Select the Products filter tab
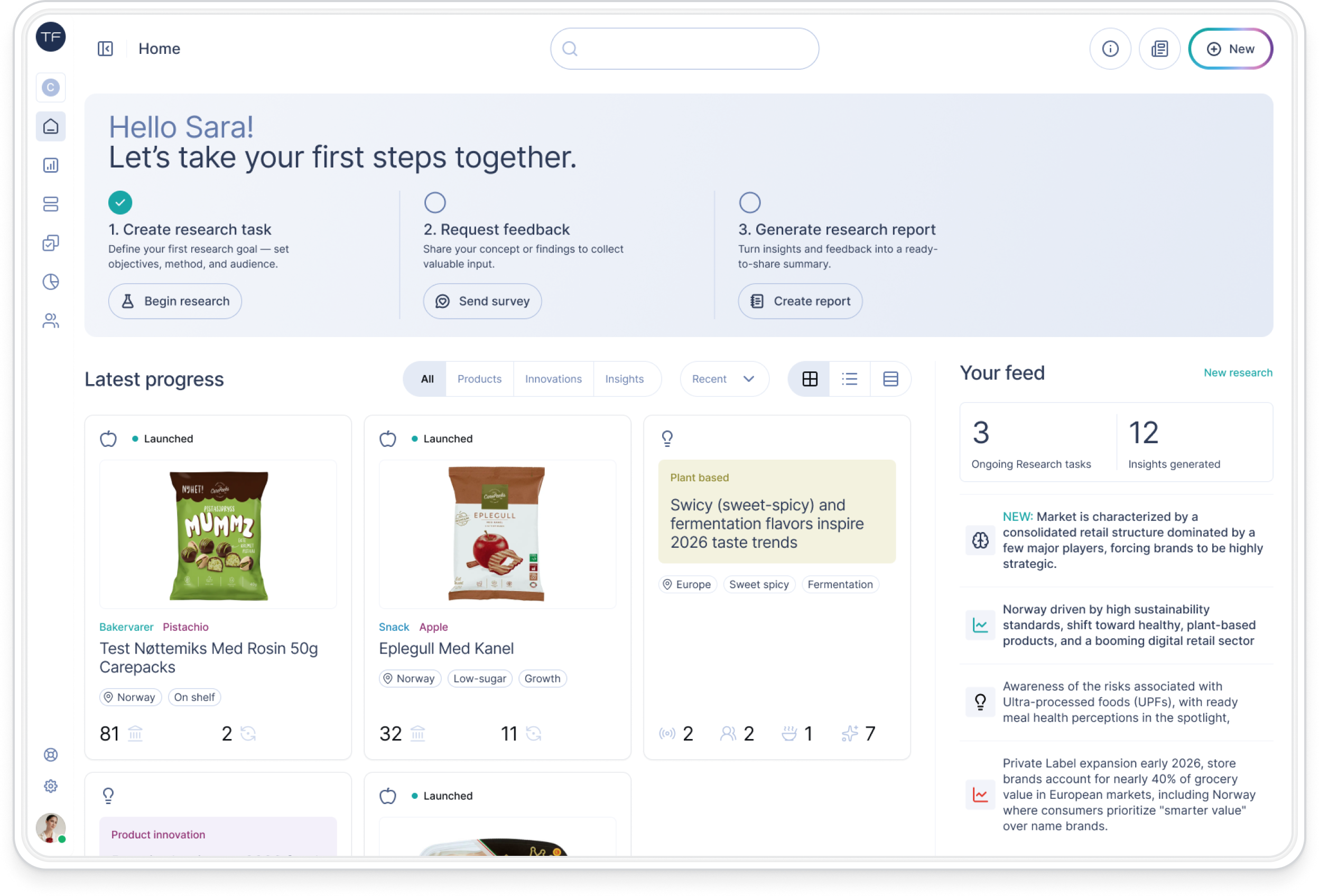 point(479,379)
